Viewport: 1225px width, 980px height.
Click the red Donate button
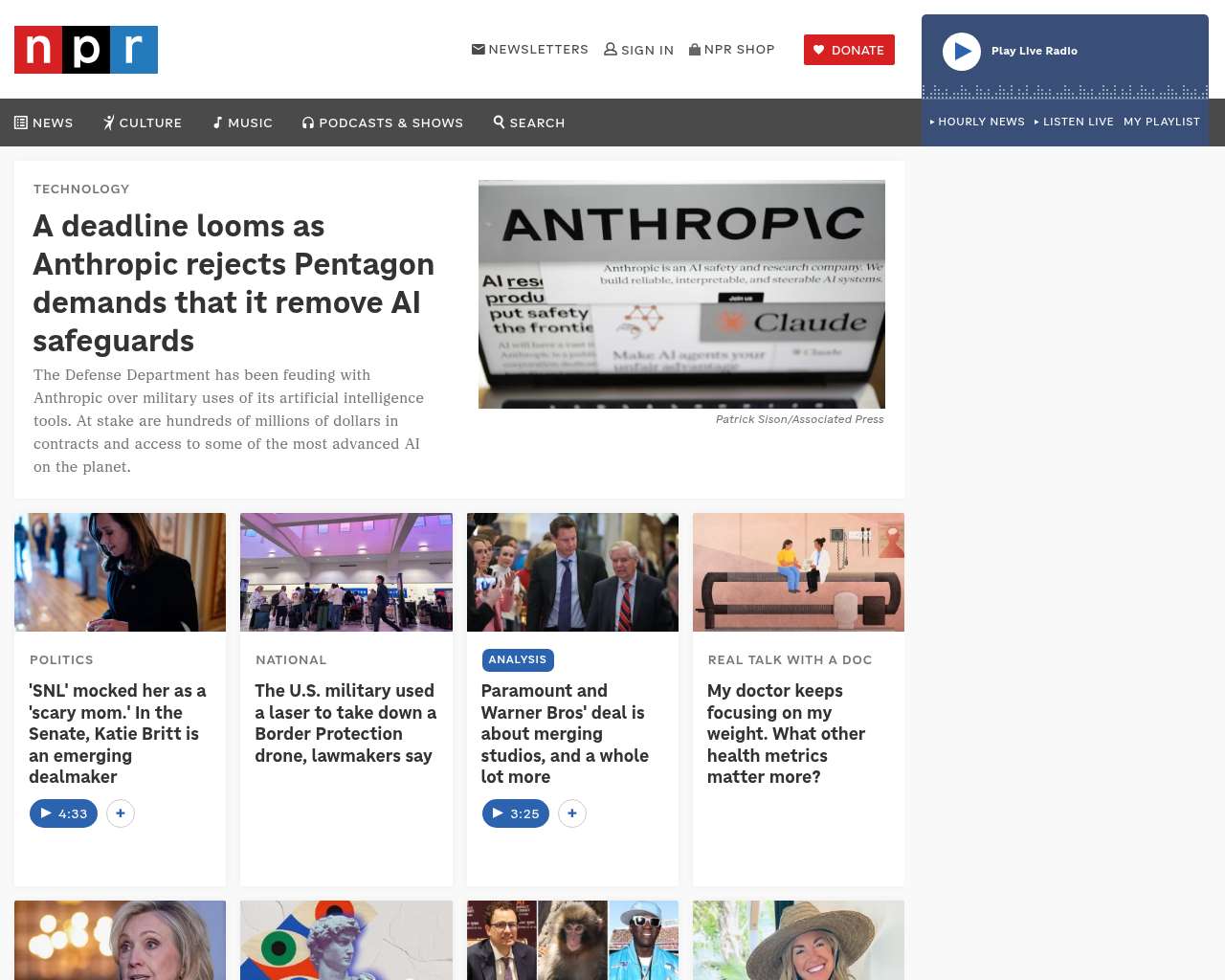pos(849,50)
